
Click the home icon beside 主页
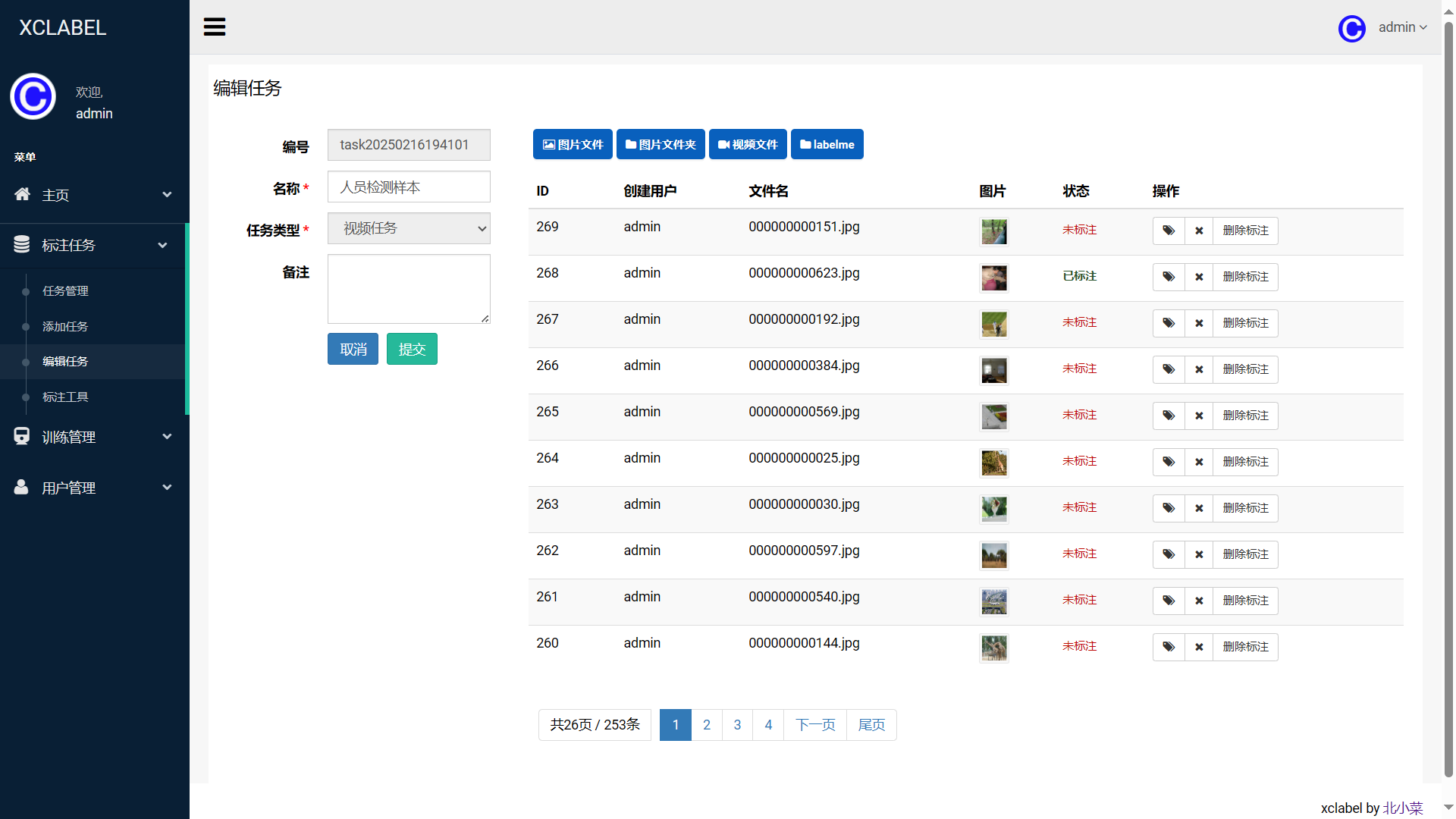[23, 195]
